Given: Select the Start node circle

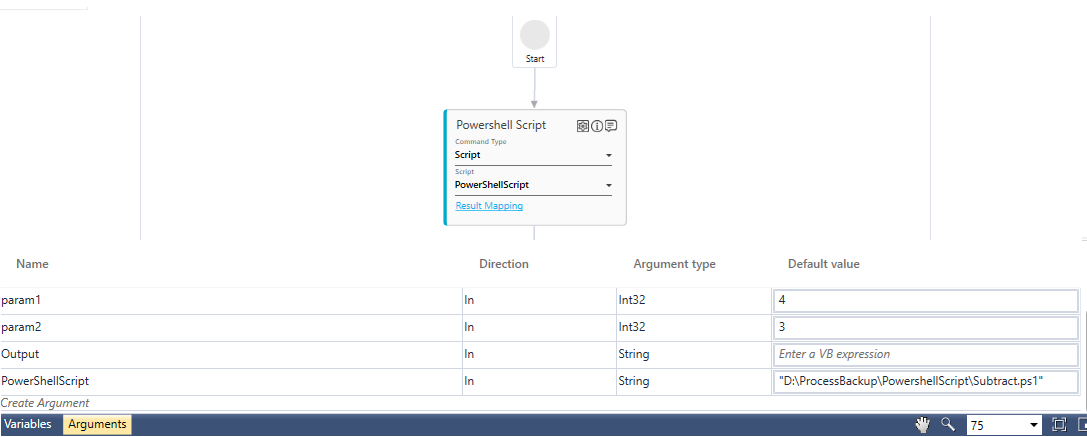Looking at the screenshot, I should tap(535, 35).
